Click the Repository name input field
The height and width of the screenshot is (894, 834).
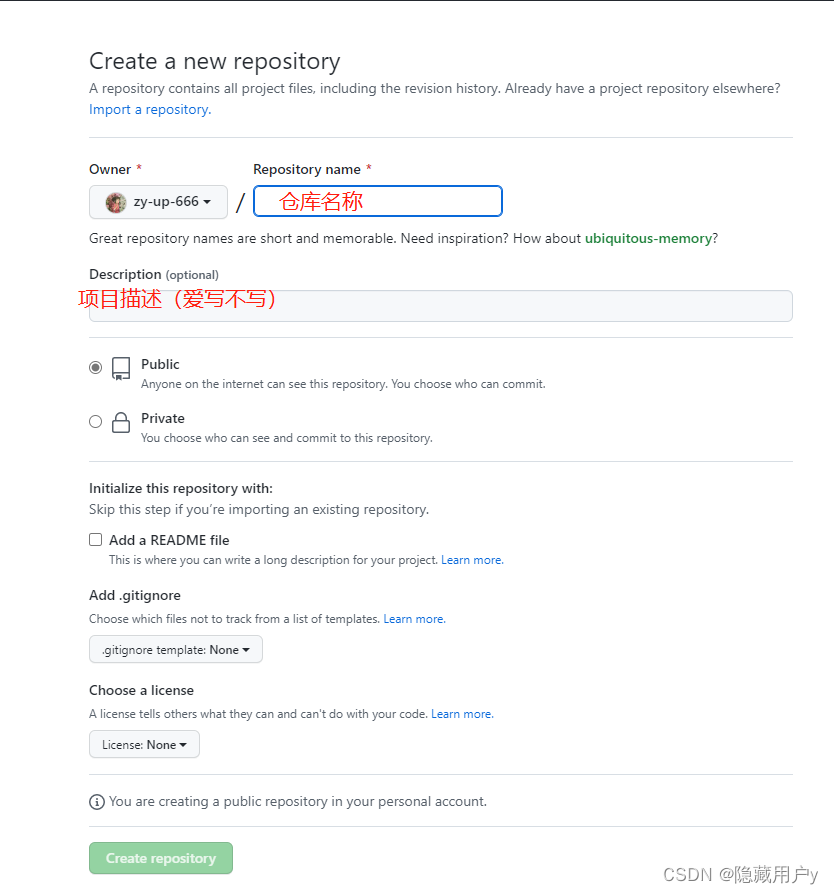pos(377,201)
